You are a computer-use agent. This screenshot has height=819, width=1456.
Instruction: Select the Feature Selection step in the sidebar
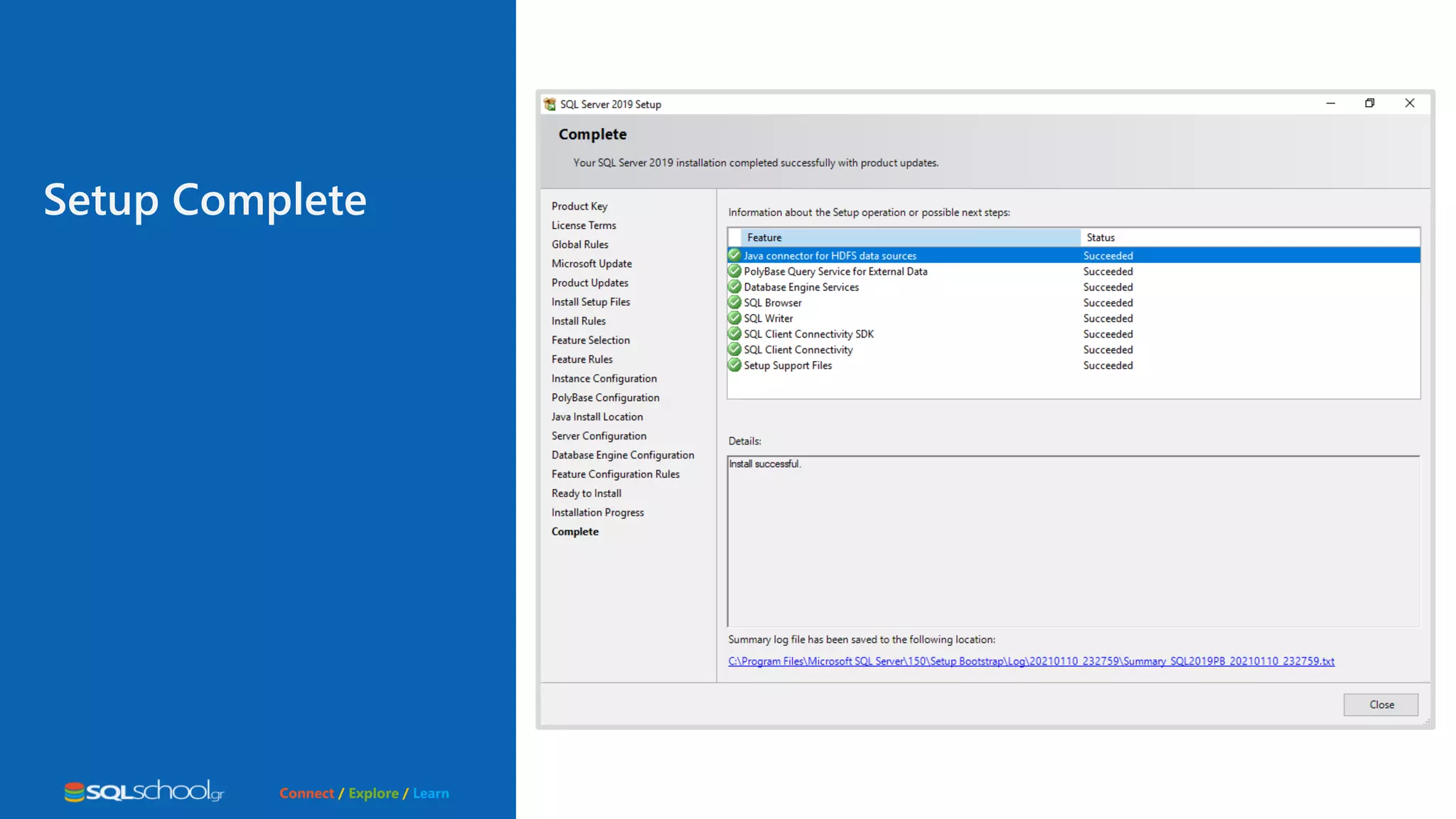coord(590,341)
